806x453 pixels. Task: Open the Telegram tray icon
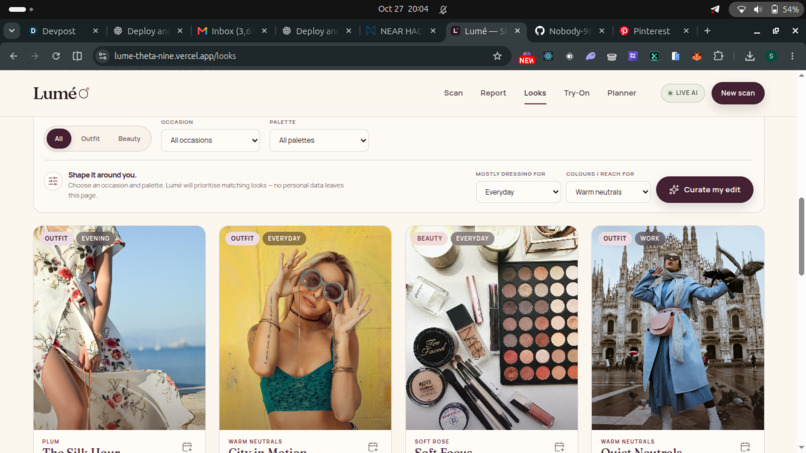click(715, 9)
